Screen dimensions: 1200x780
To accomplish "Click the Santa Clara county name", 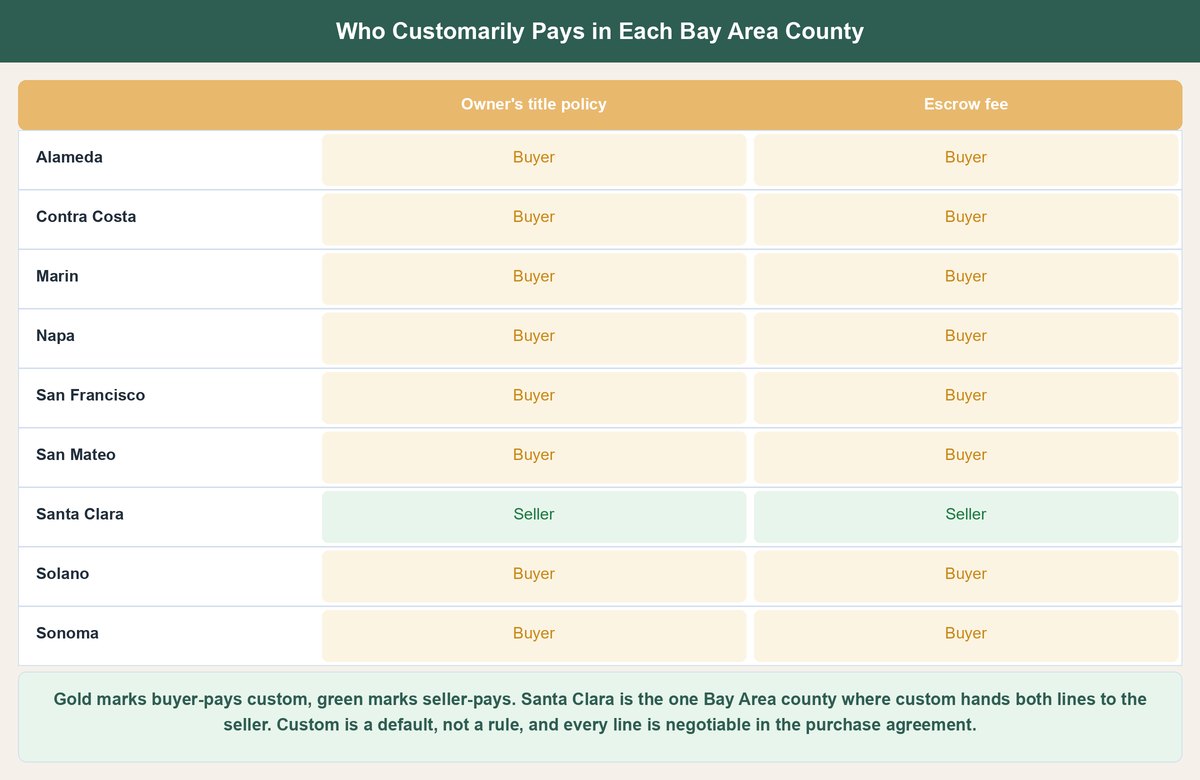I will (x=80, y=514).
